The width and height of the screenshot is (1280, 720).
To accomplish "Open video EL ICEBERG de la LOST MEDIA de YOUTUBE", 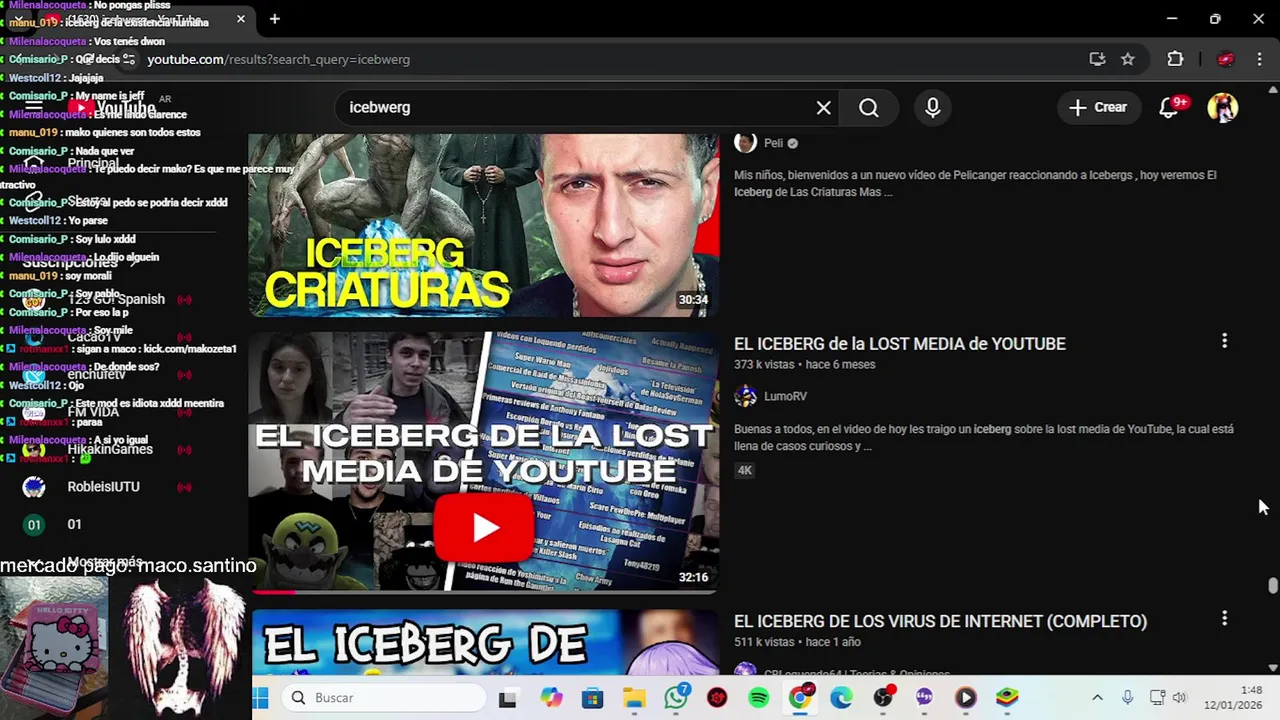I will tap(899, 343).
